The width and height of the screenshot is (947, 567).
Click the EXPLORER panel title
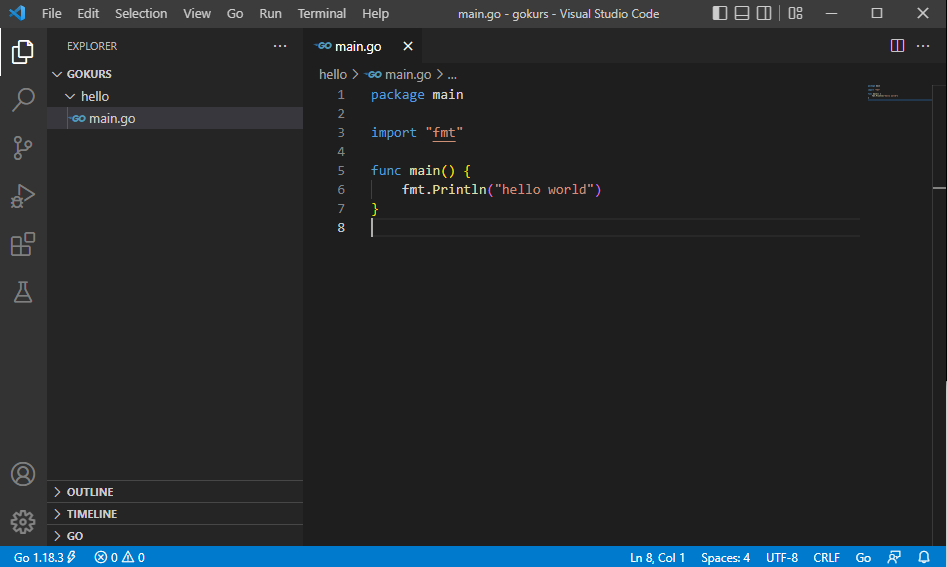pos(92,46)
